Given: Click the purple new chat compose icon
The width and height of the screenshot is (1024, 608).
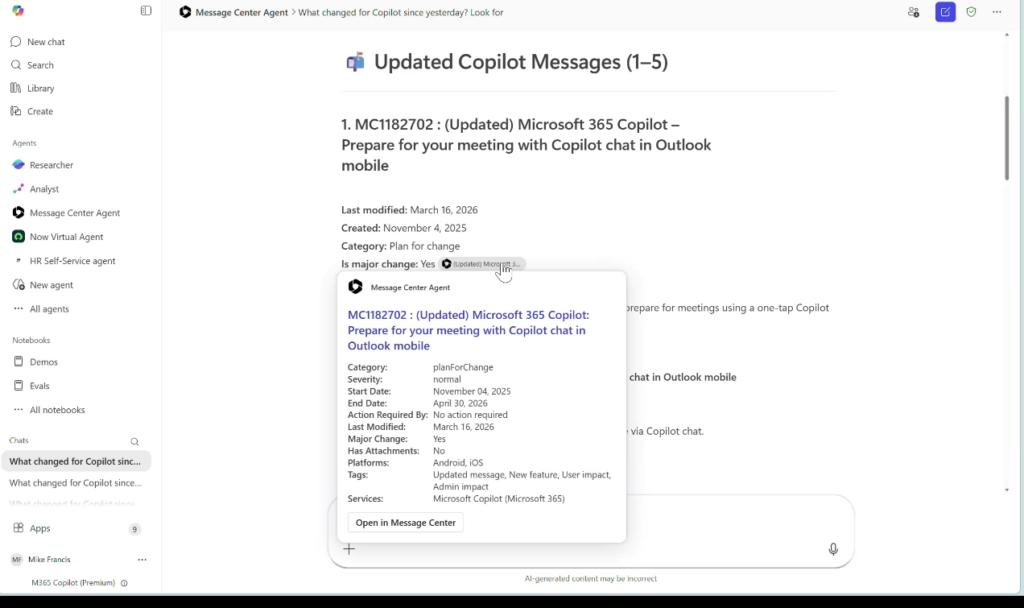Looking at the screenshot, I should [x=945, y=12].
